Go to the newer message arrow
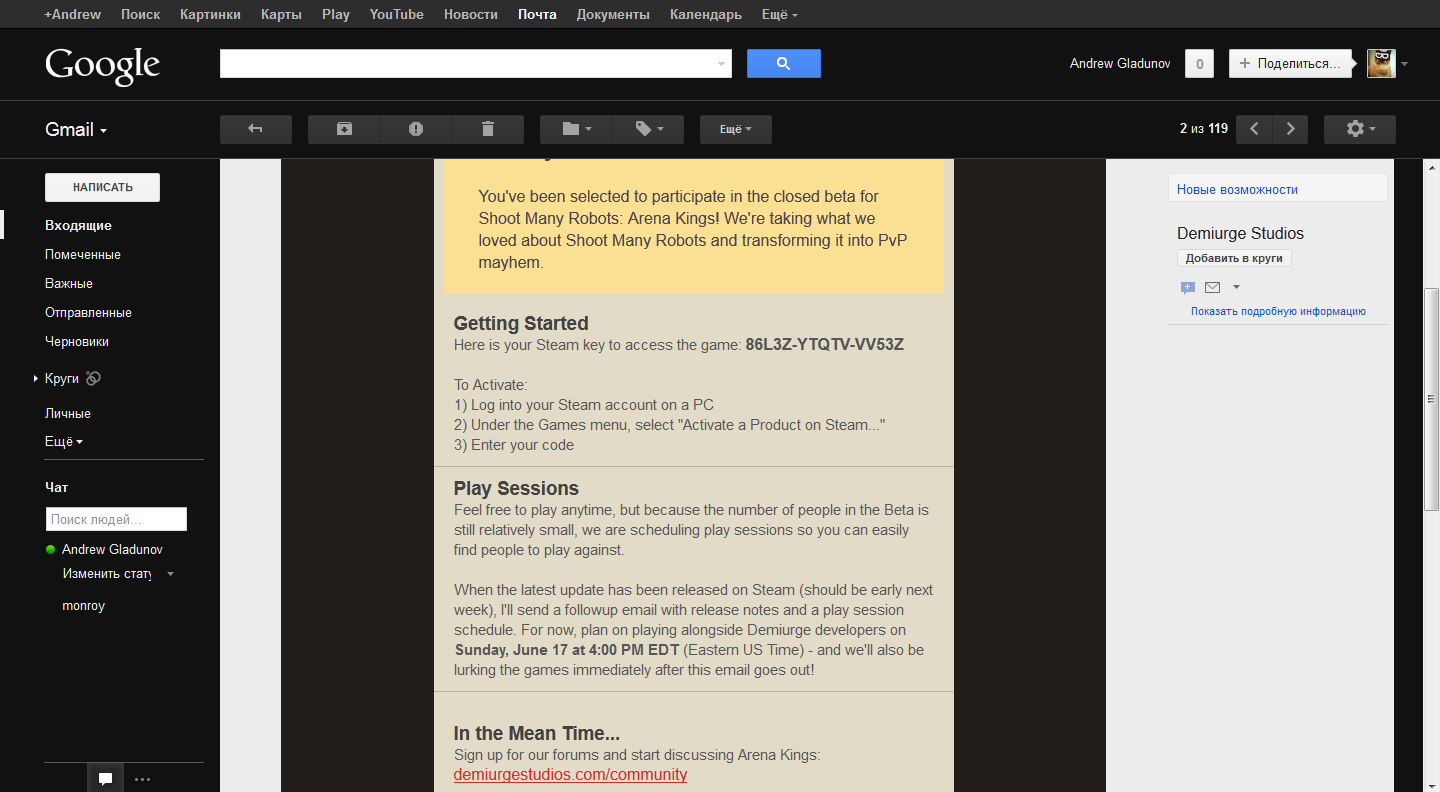Viewport: 1440px width, 792px height. click(x=1254, y=129)
